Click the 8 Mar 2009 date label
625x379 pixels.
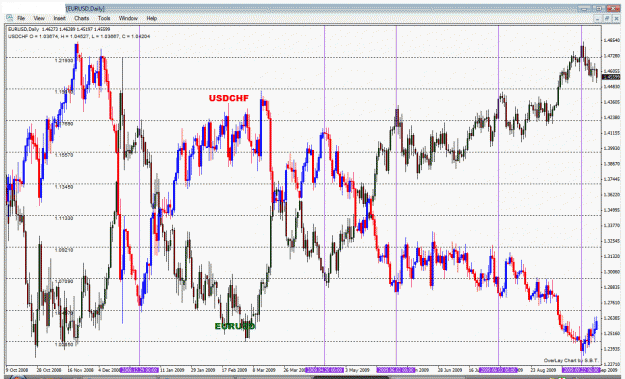point(263,370)
